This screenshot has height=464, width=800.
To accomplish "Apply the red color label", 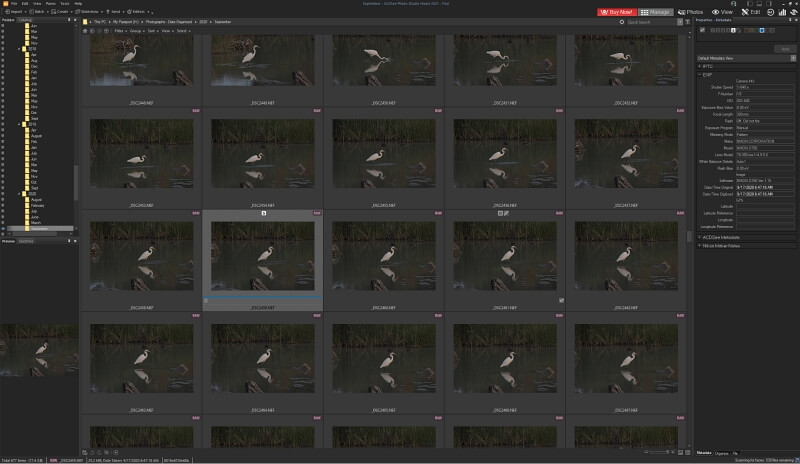I will [x=746, y=30].
